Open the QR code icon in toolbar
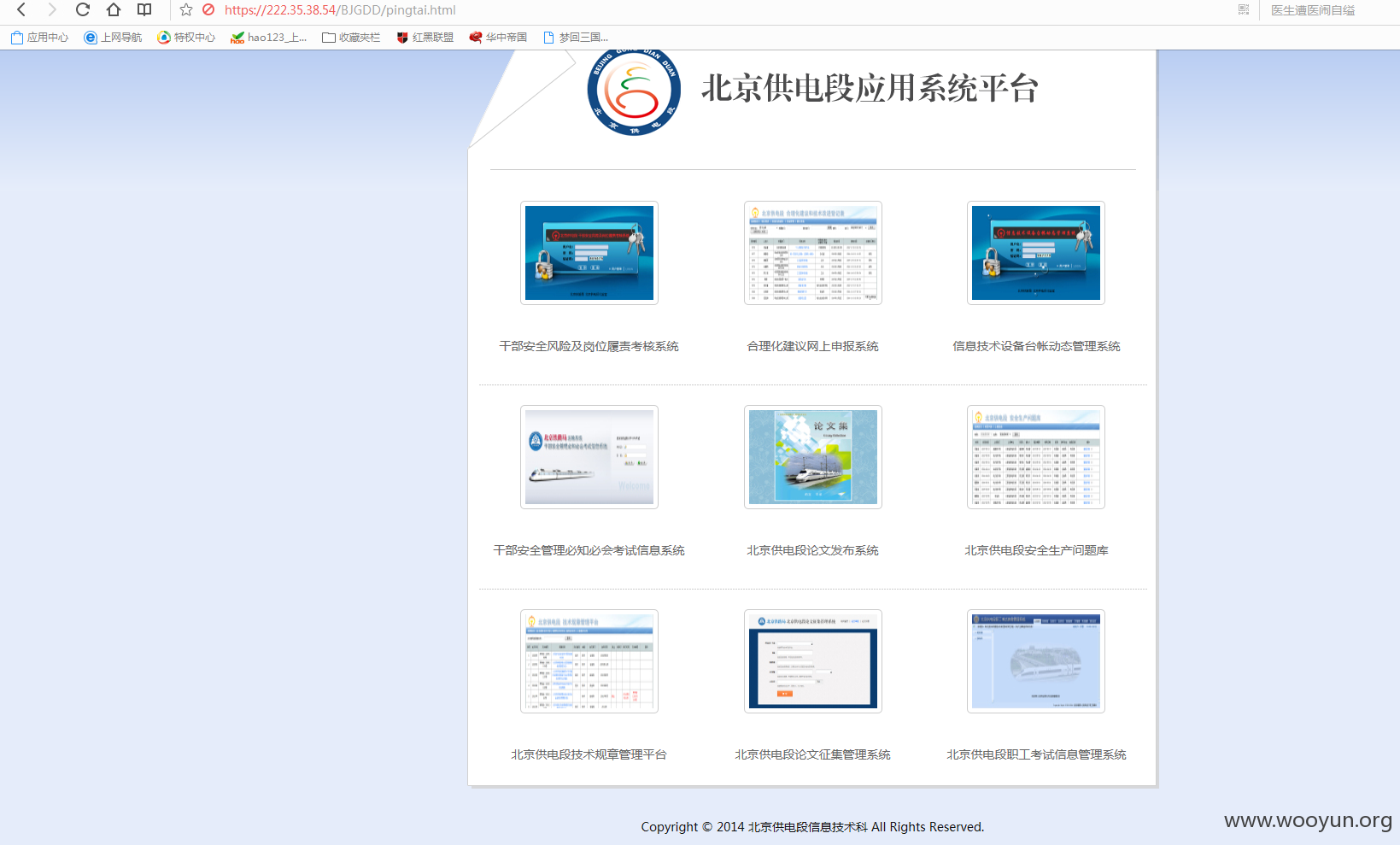This screenshot has width=1400, height=845. click(x=1243, y=10)
